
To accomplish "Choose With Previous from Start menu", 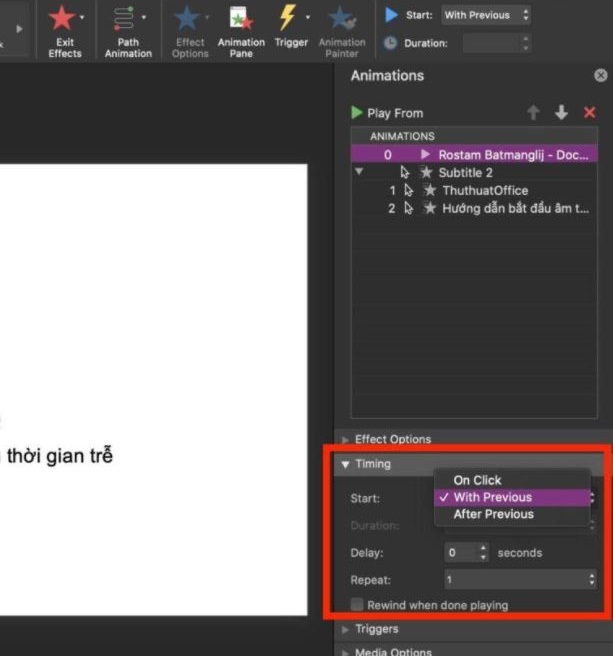I will [x=512, y=497].
